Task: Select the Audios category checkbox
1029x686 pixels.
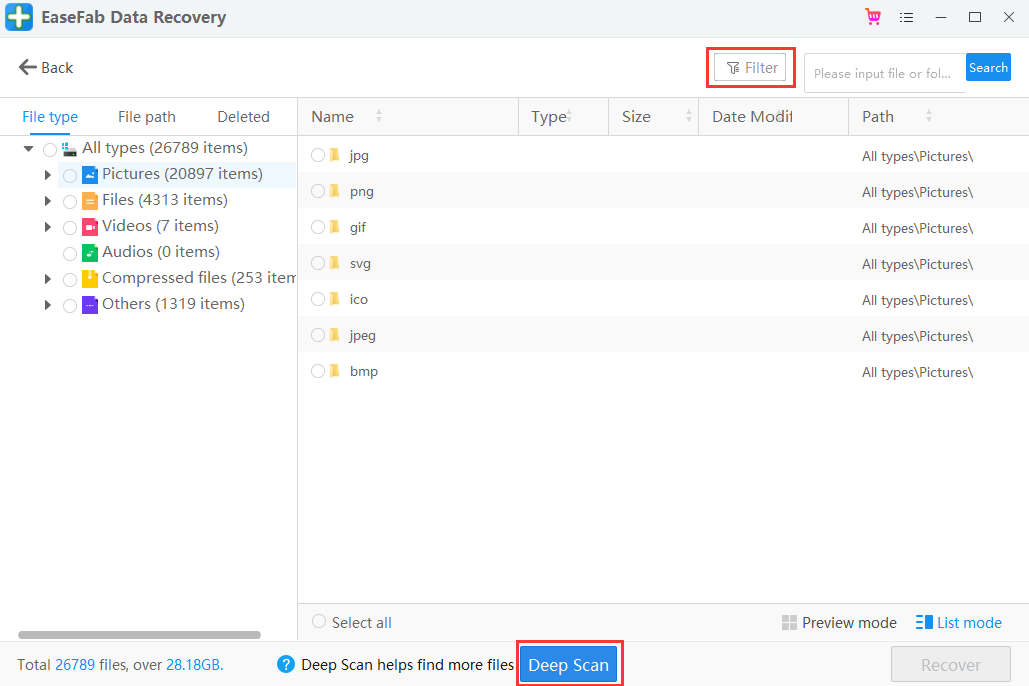Action: [x=70, y=253]
